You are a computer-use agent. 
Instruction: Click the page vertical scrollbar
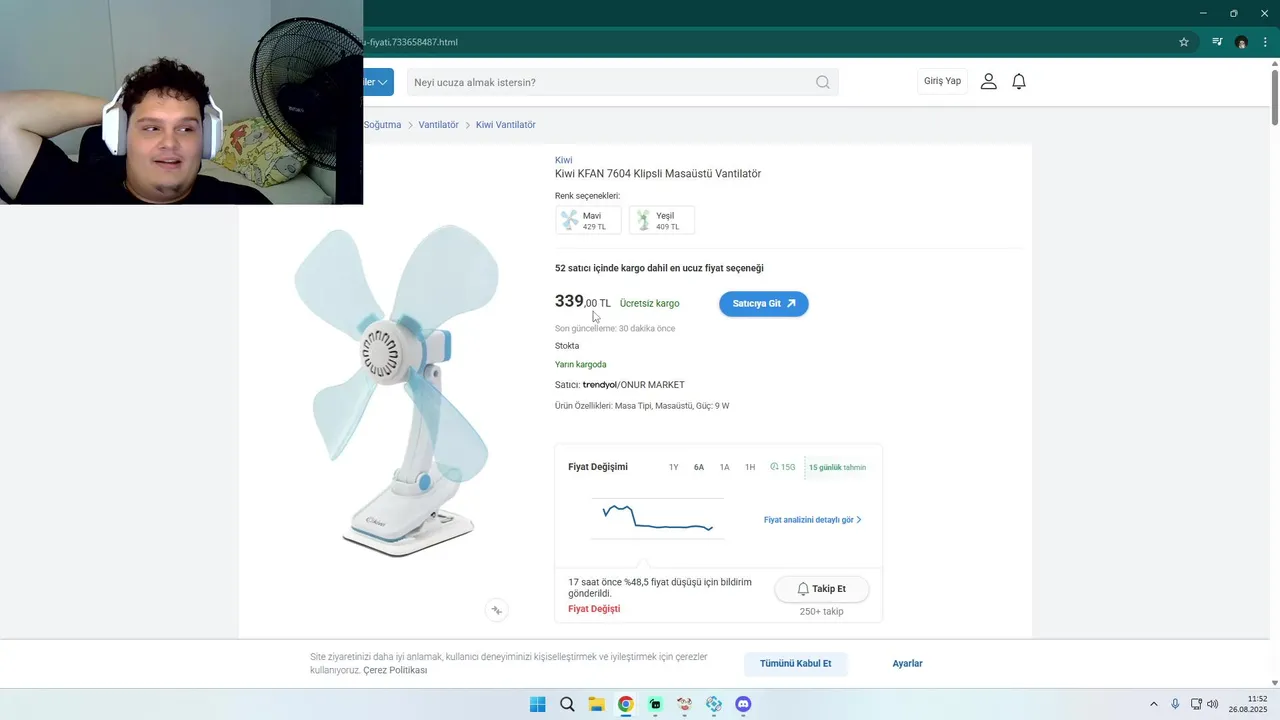click(1274, 100)
